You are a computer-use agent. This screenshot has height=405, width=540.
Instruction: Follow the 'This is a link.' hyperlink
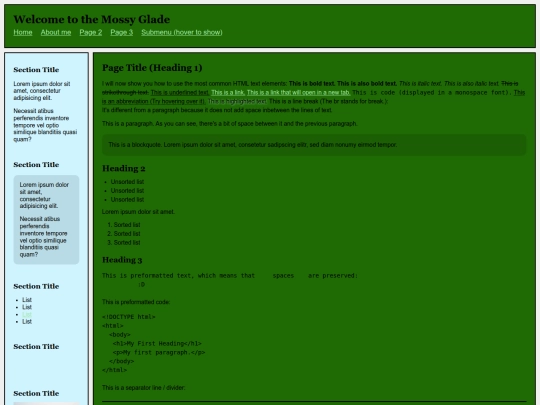228,92
